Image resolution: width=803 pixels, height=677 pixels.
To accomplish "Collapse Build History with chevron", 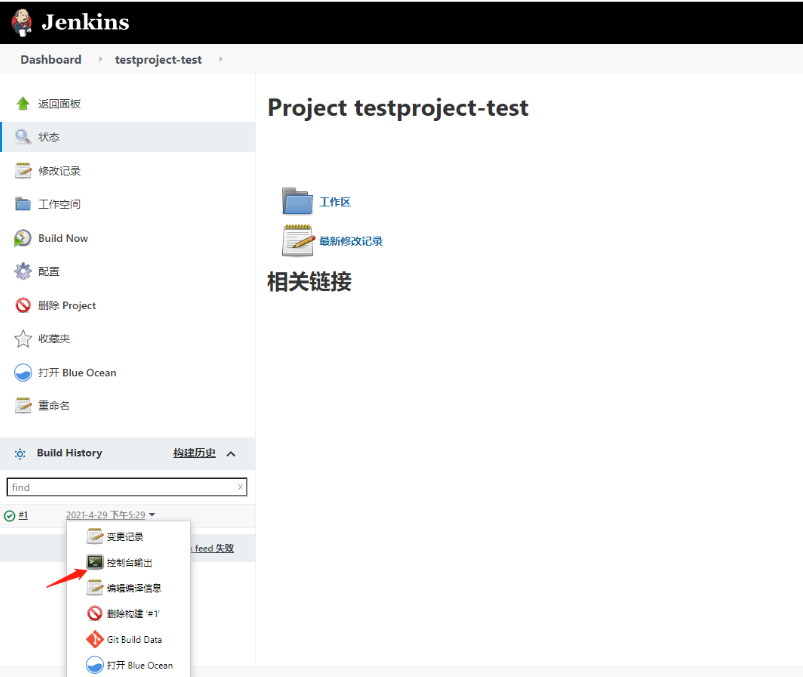I will (x=231, y=454).
